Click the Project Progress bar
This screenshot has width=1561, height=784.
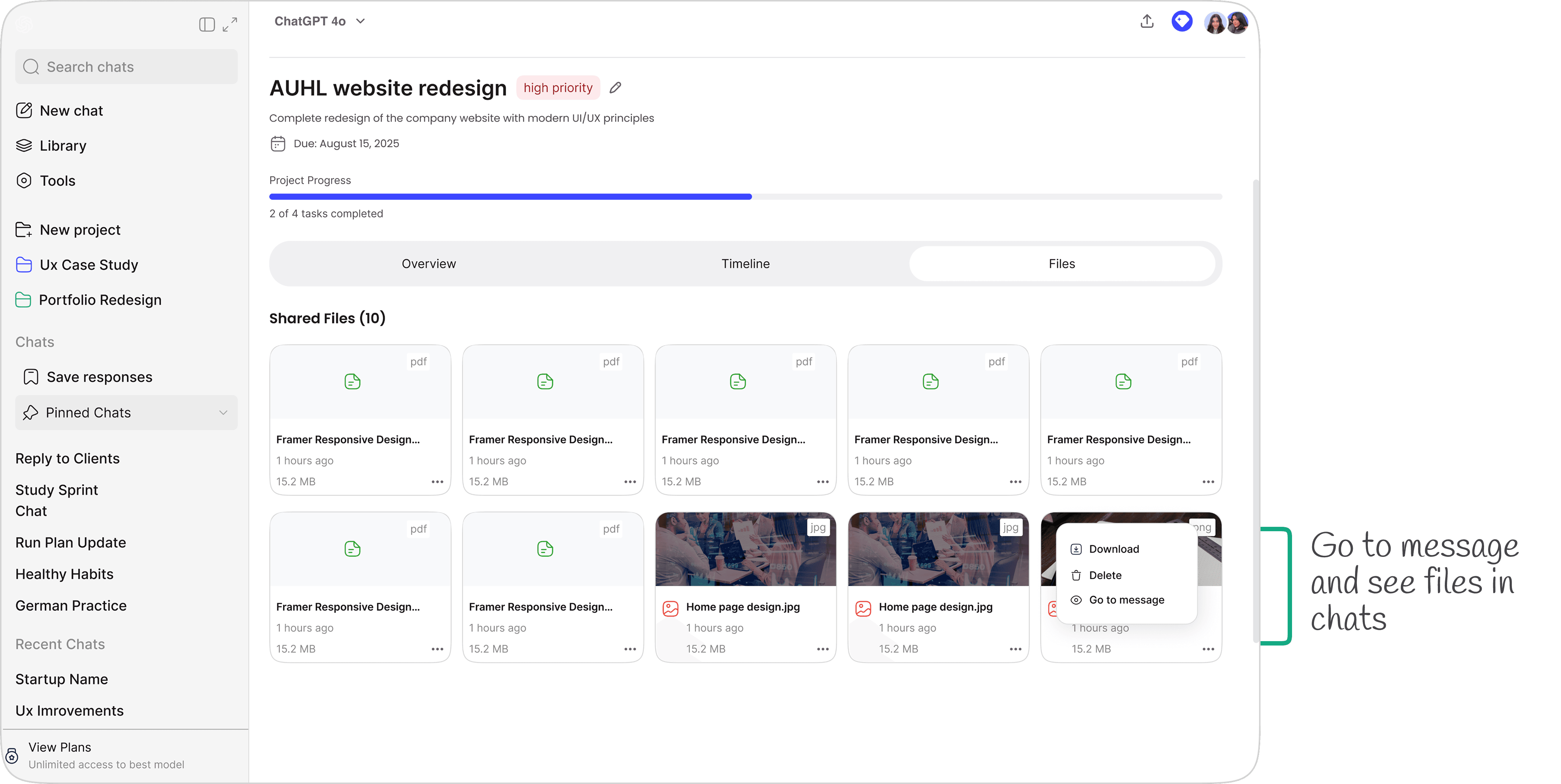[x=745, y=197]
